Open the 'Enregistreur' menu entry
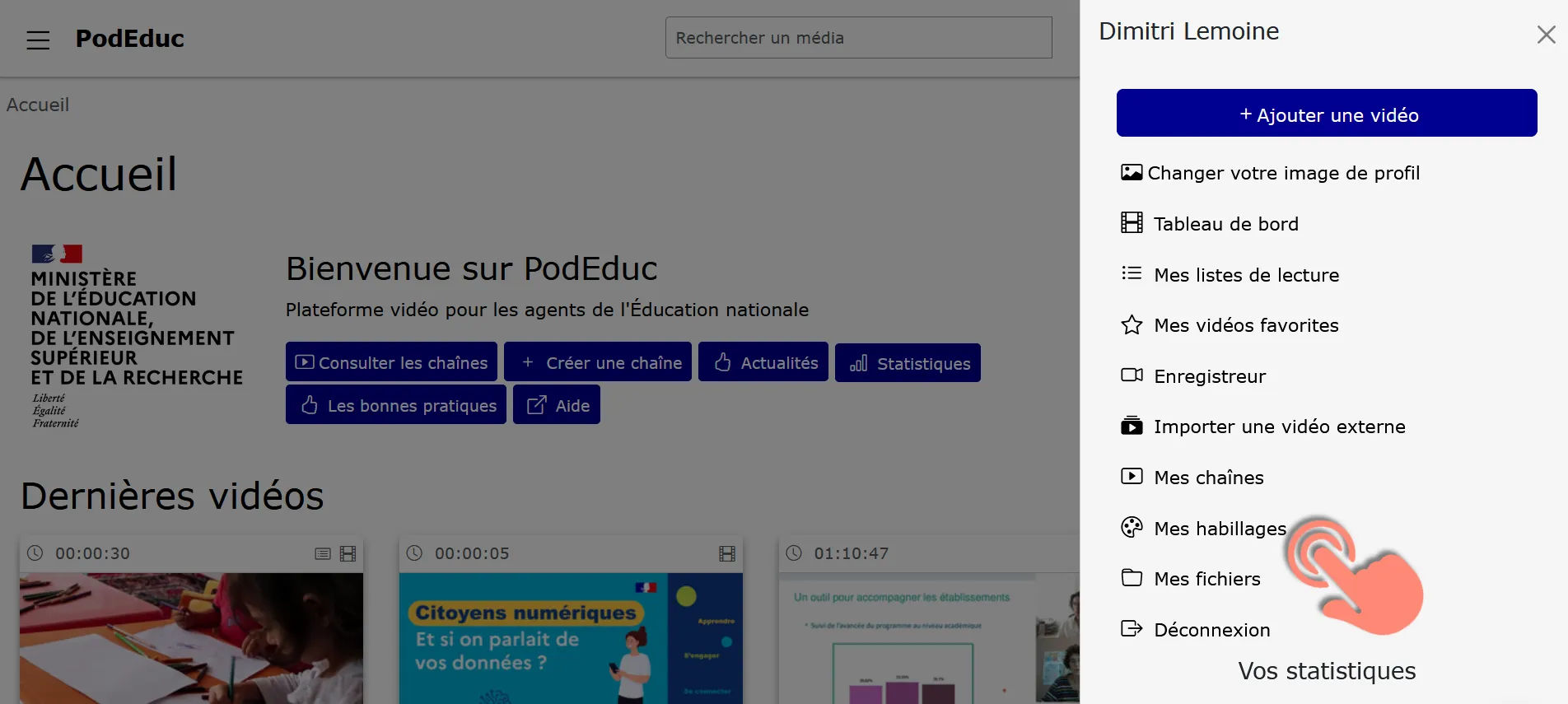 point(1210,376)
